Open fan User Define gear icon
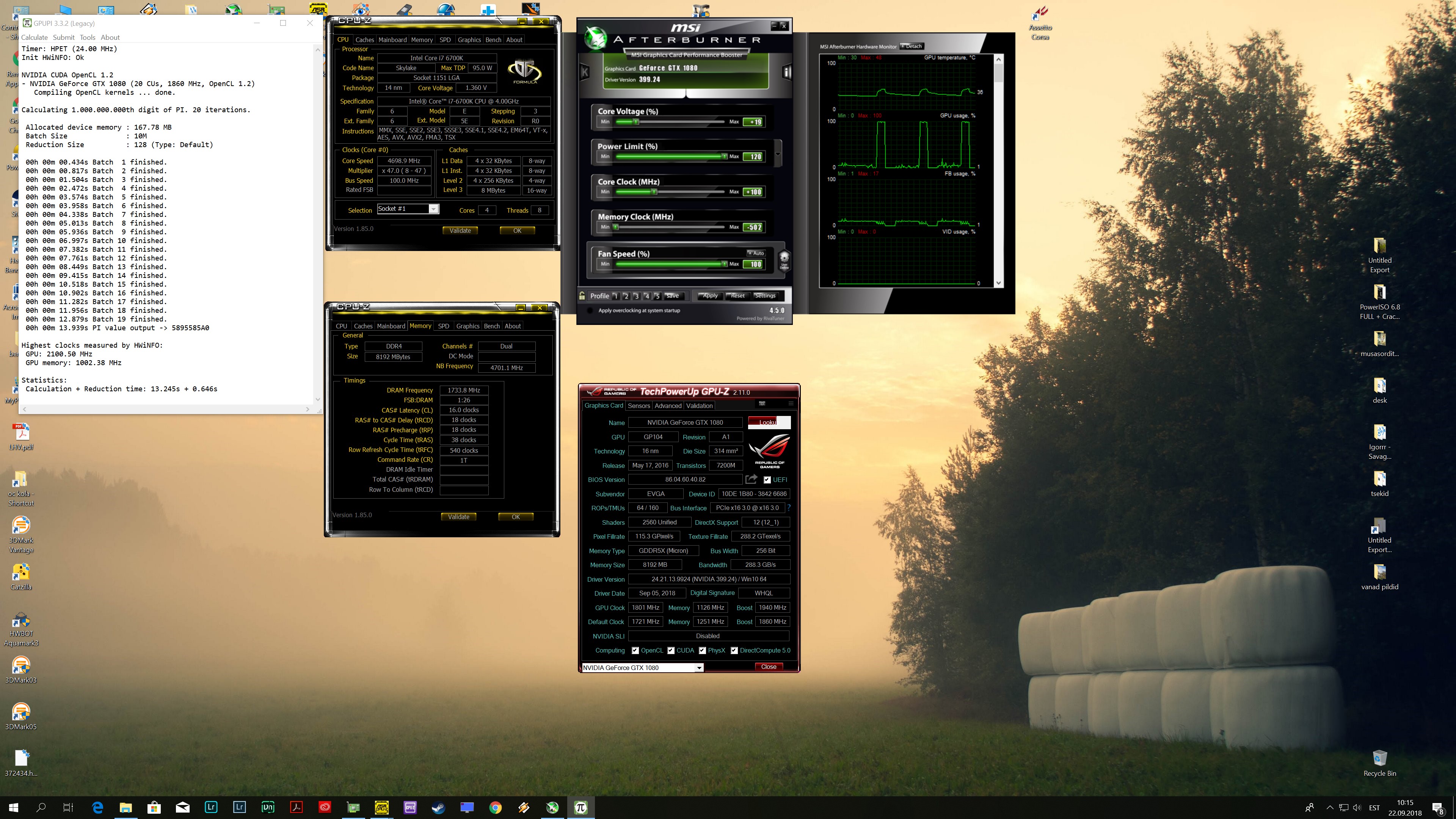This screenshot has height=819, width=1456. pos(784,259)
